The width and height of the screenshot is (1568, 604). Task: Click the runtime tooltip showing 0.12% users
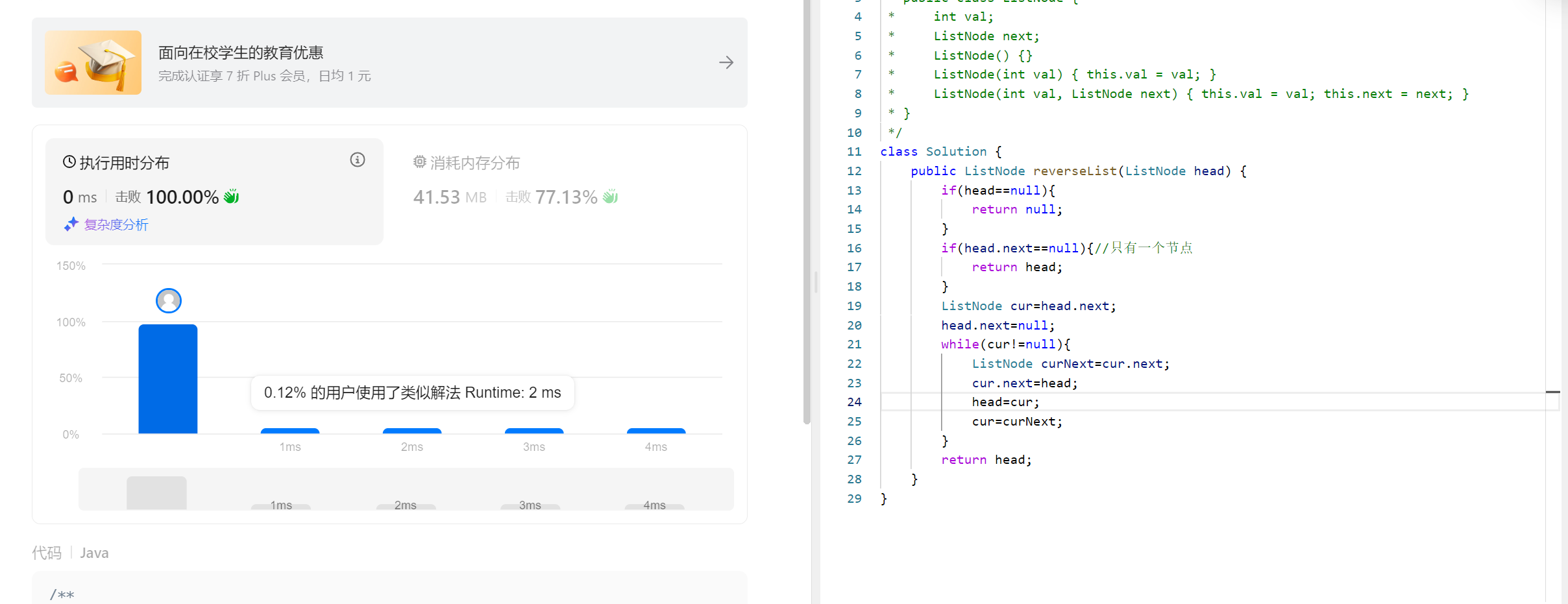click(411, 393)
